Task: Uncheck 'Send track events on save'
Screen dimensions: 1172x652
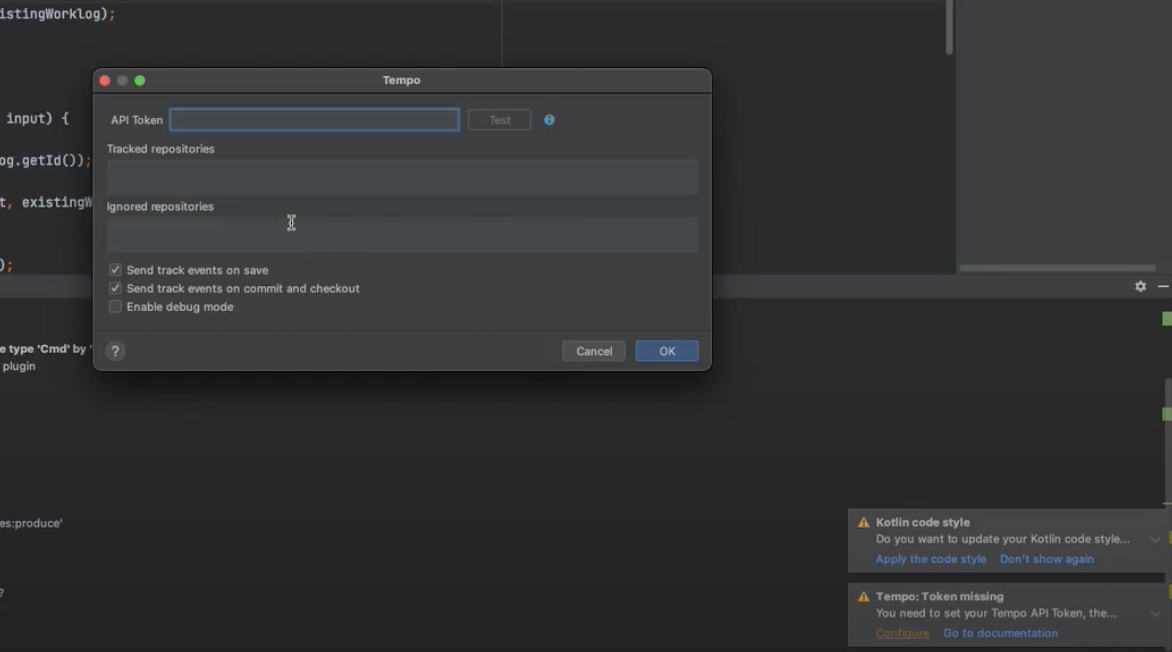Action: pyautogui.click(x=115, y=269)
